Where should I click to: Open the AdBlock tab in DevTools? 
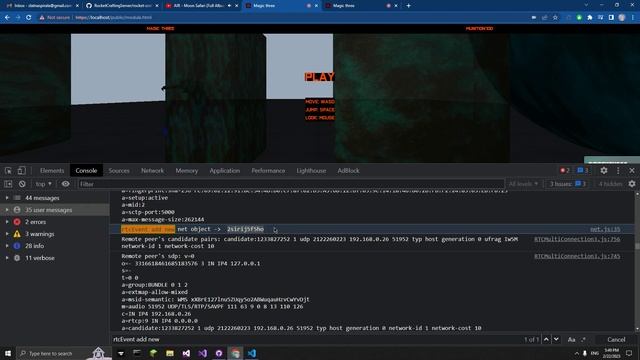click(x=348, y=171)
